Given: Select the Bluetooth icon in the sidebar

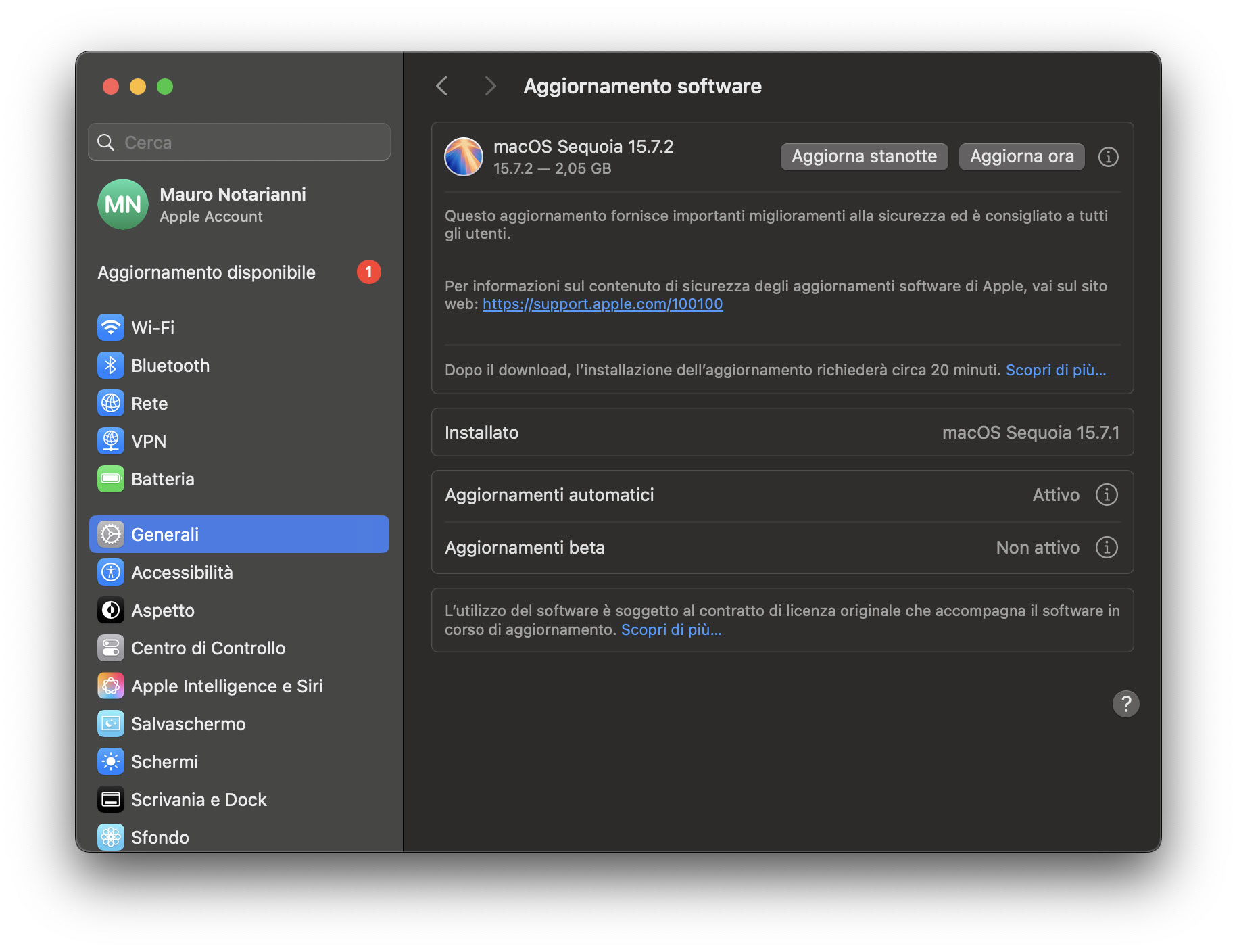Looking at the screenshot, I should (x=111, y=365).
